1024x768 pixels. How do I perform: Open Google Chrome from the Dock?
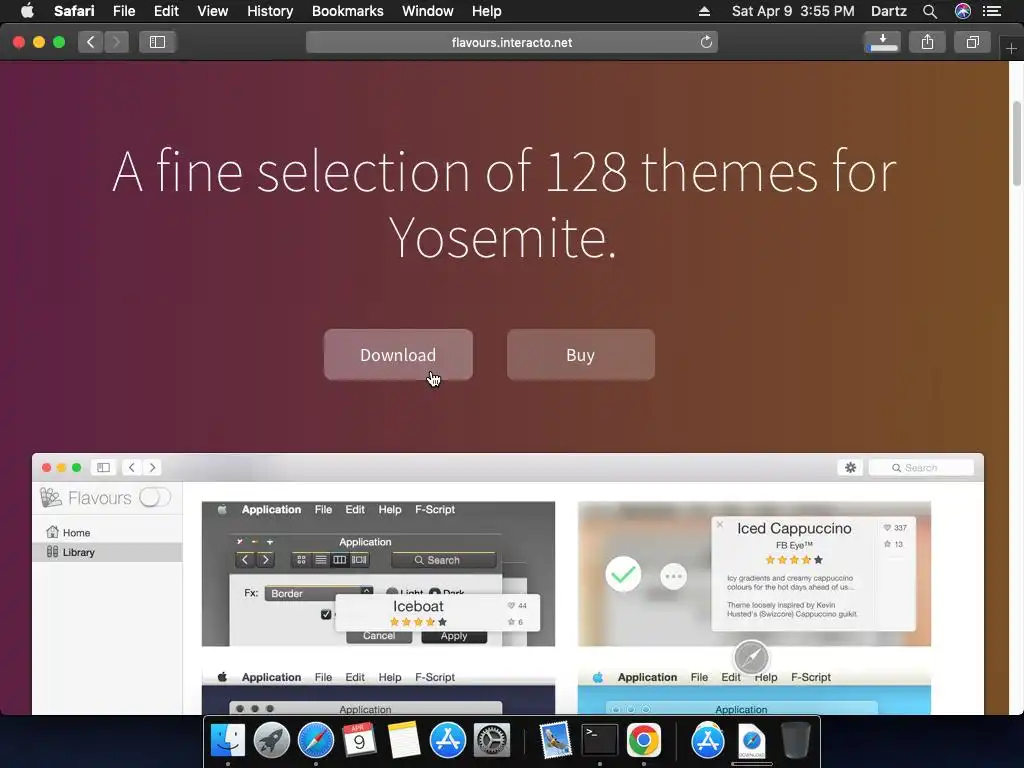click(x=643, y=741)
